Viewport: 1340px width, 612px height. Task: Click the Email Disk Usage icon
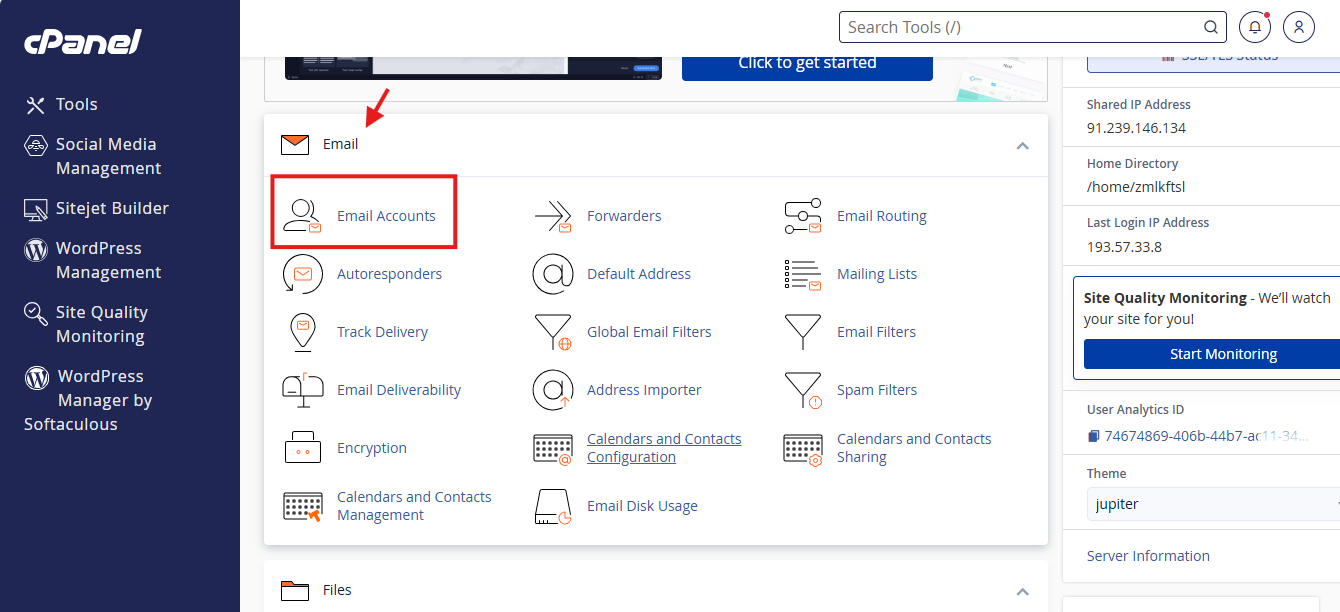pyautogui.click(x=552, y=506)
